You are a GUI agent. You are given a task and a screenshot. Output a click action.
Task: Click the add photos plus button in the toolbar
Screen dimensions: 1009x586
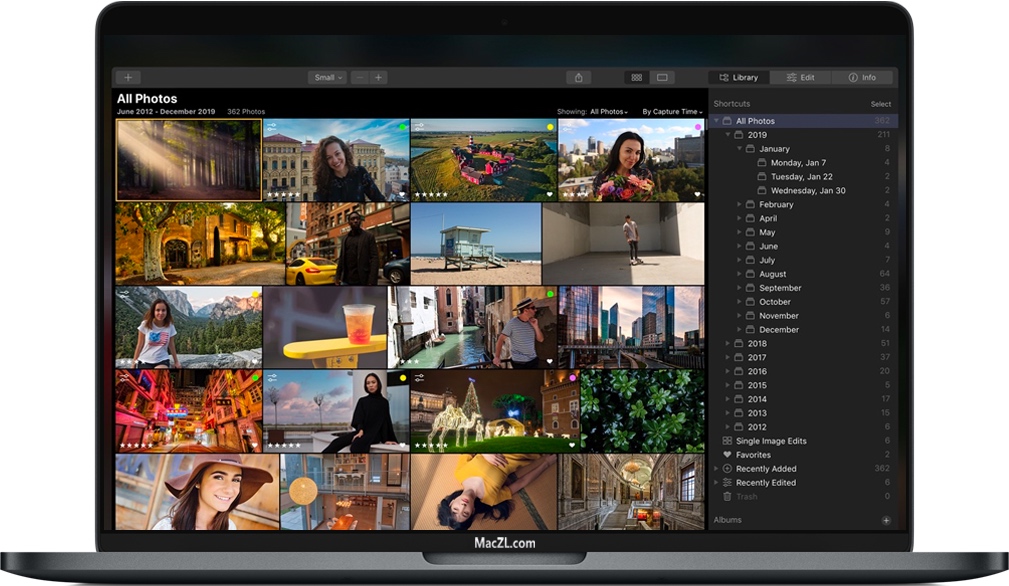(x=128, y=78)
